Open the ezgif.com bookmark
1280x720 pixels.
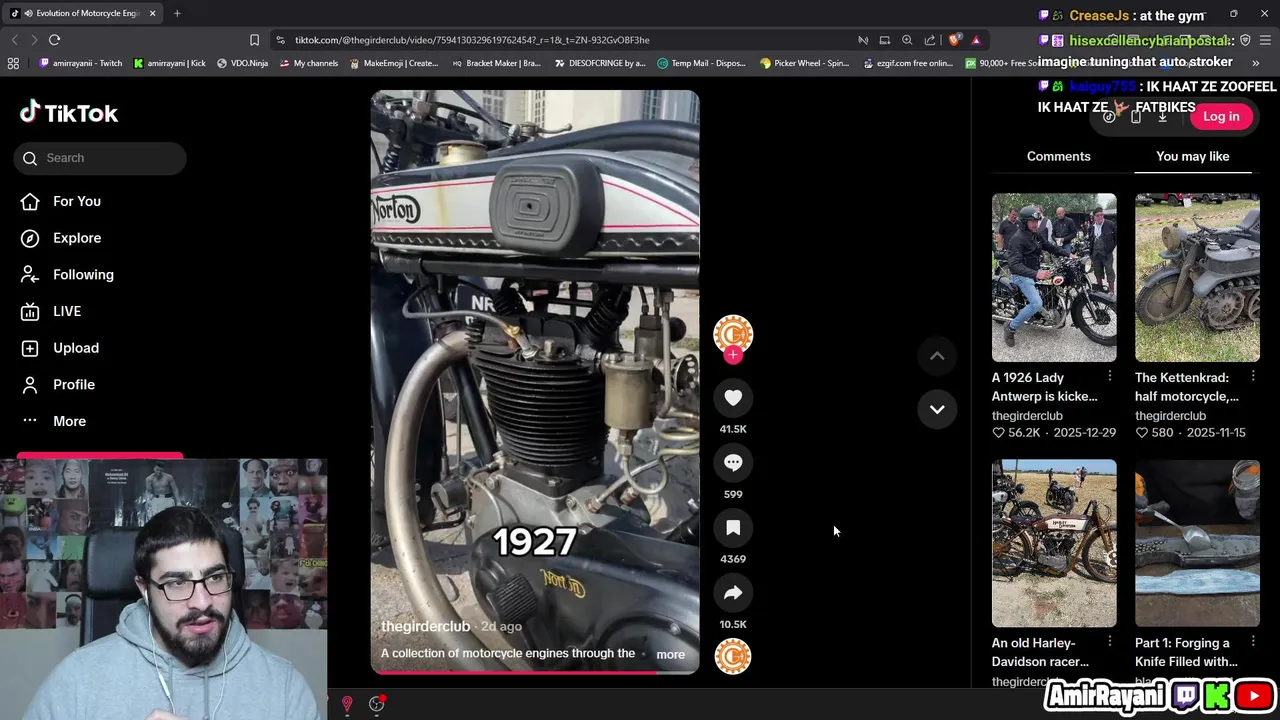tap(906, 63)
